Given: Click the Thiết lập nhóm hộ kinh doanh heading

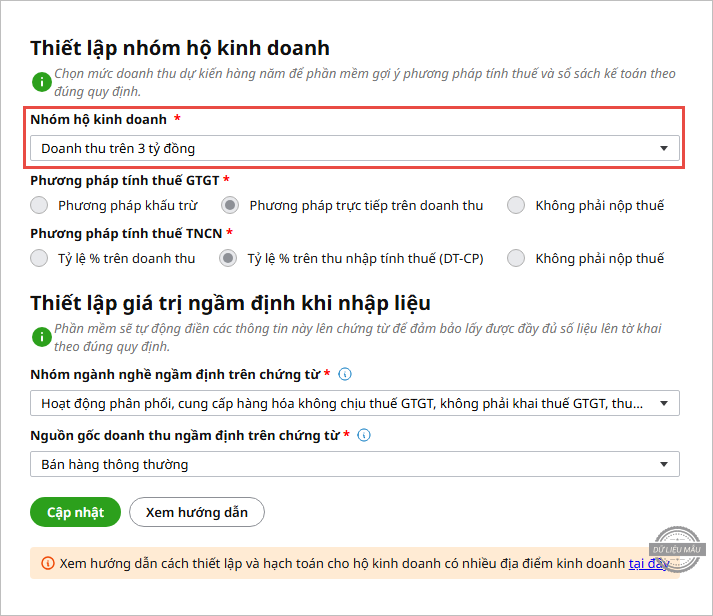Looking at the screenshot, I should tap(180, 48).
